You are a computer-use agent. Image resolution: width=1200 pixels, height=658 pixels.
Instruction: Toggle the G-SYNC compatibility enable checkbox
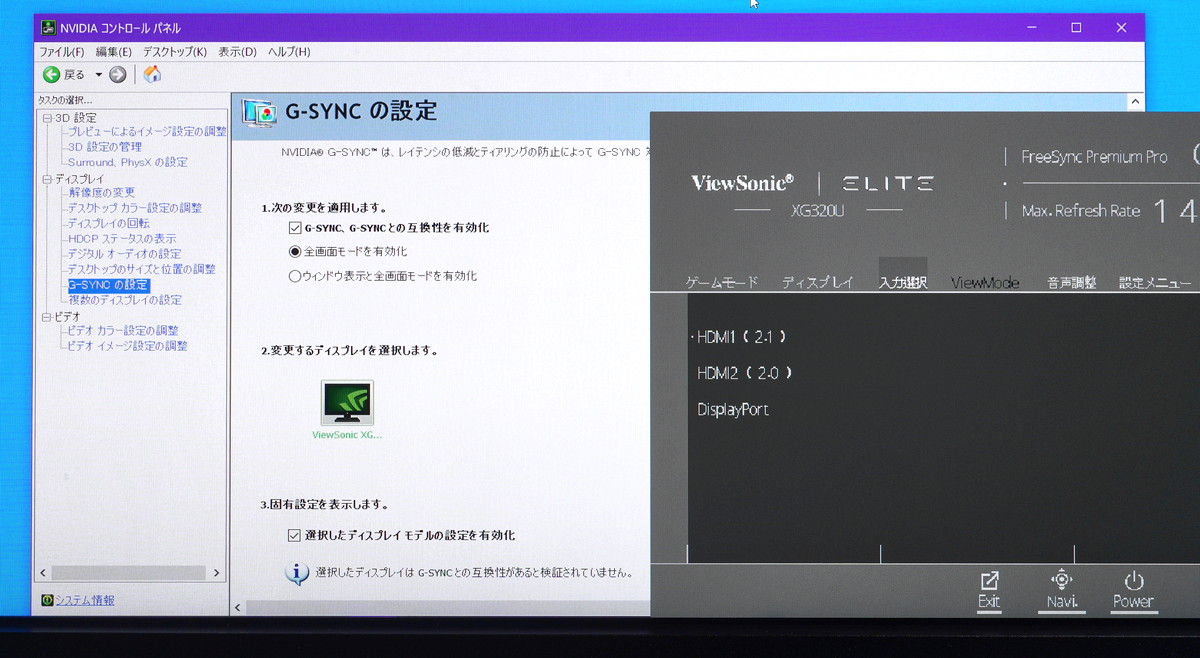(x=295, y=228)
